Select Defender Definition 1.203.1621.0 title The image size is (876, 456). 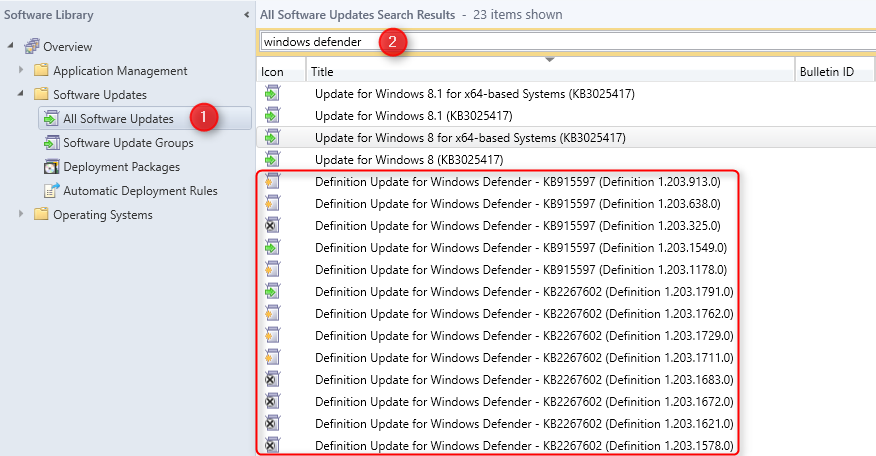point(524,424)
